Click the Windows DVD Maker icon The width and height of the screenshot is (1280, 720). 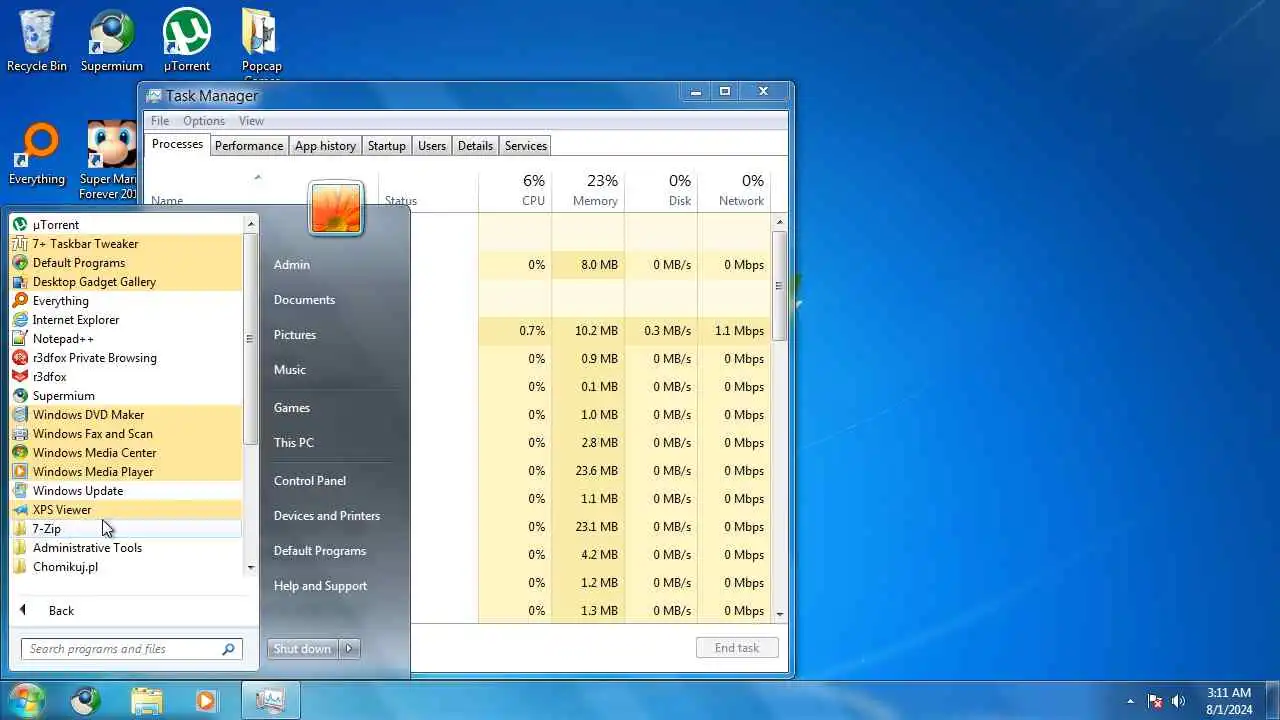pos(20,415)
